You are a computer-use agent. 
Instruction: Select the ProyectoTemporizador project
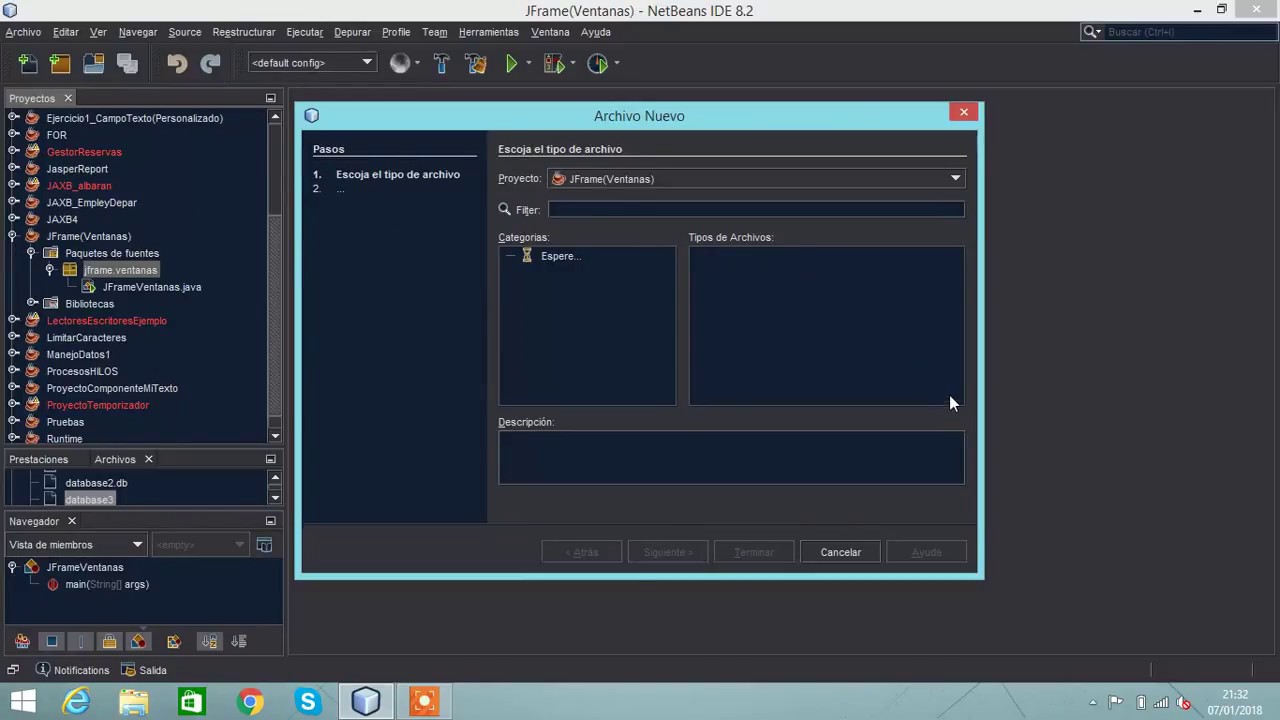98,405
